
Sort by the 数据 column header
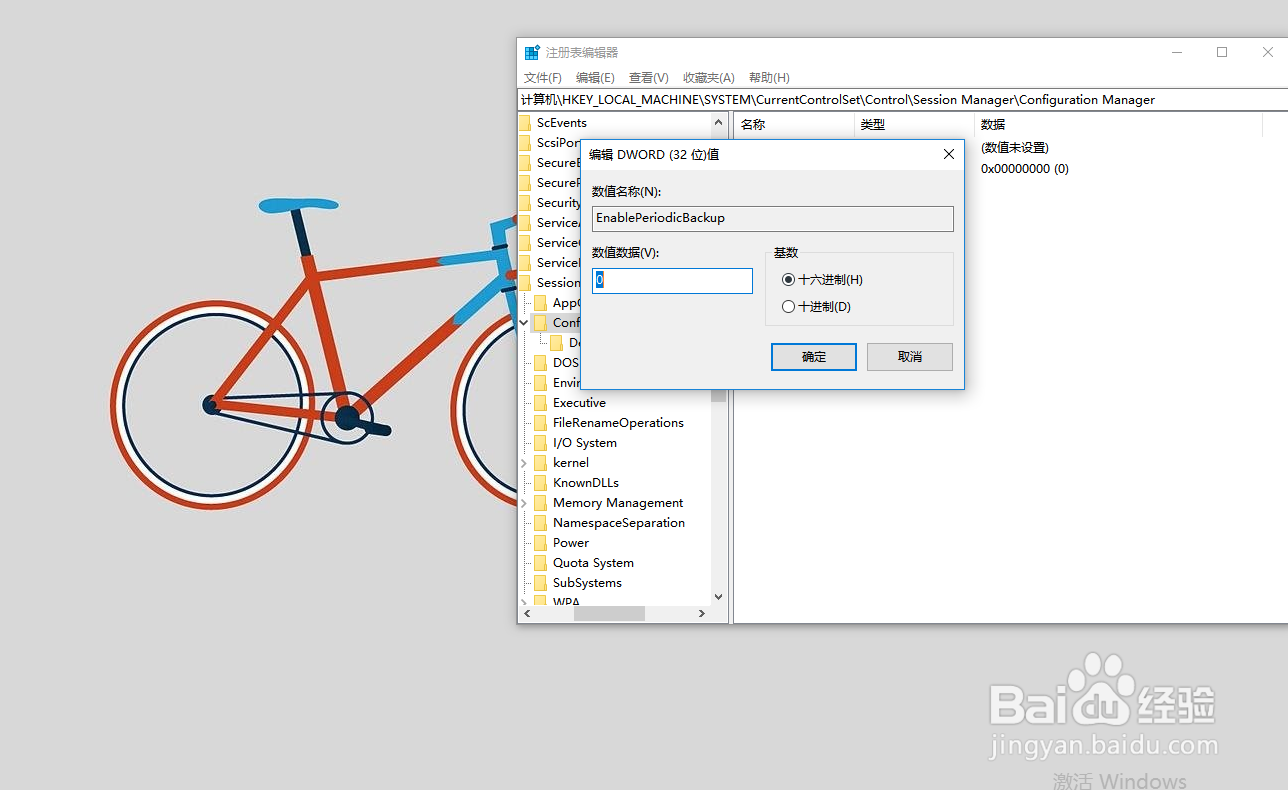1119,125
